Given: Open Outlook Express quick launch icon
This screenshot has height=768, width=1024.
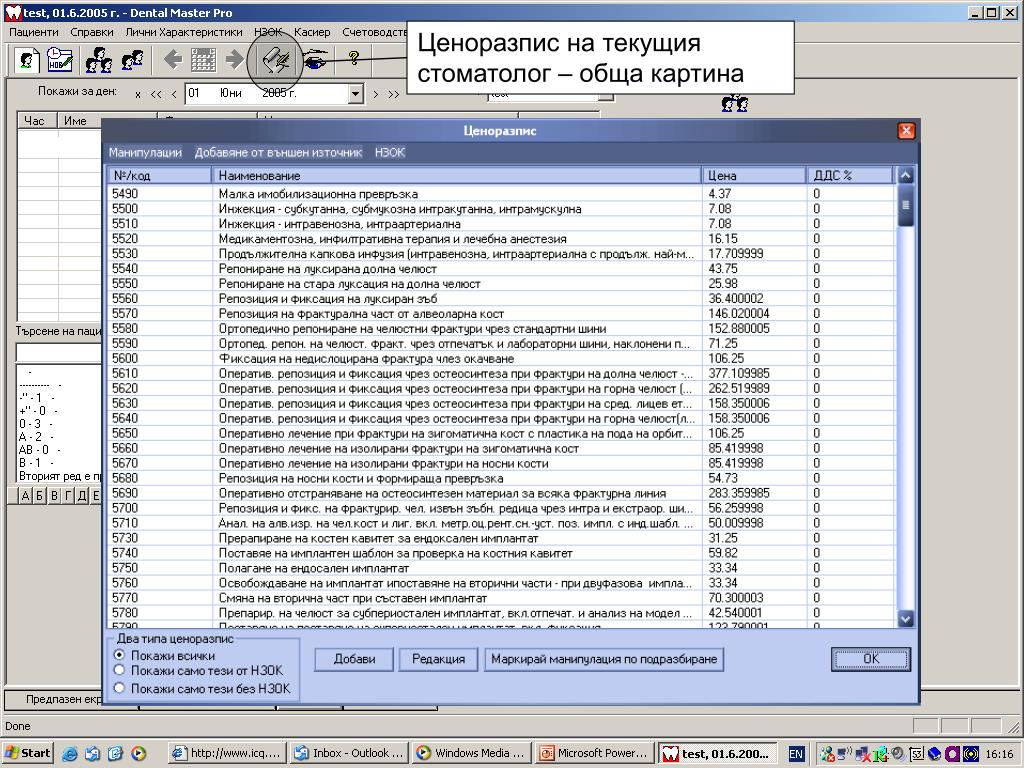Looking at the screenshot, I should [x=92, y=753].
